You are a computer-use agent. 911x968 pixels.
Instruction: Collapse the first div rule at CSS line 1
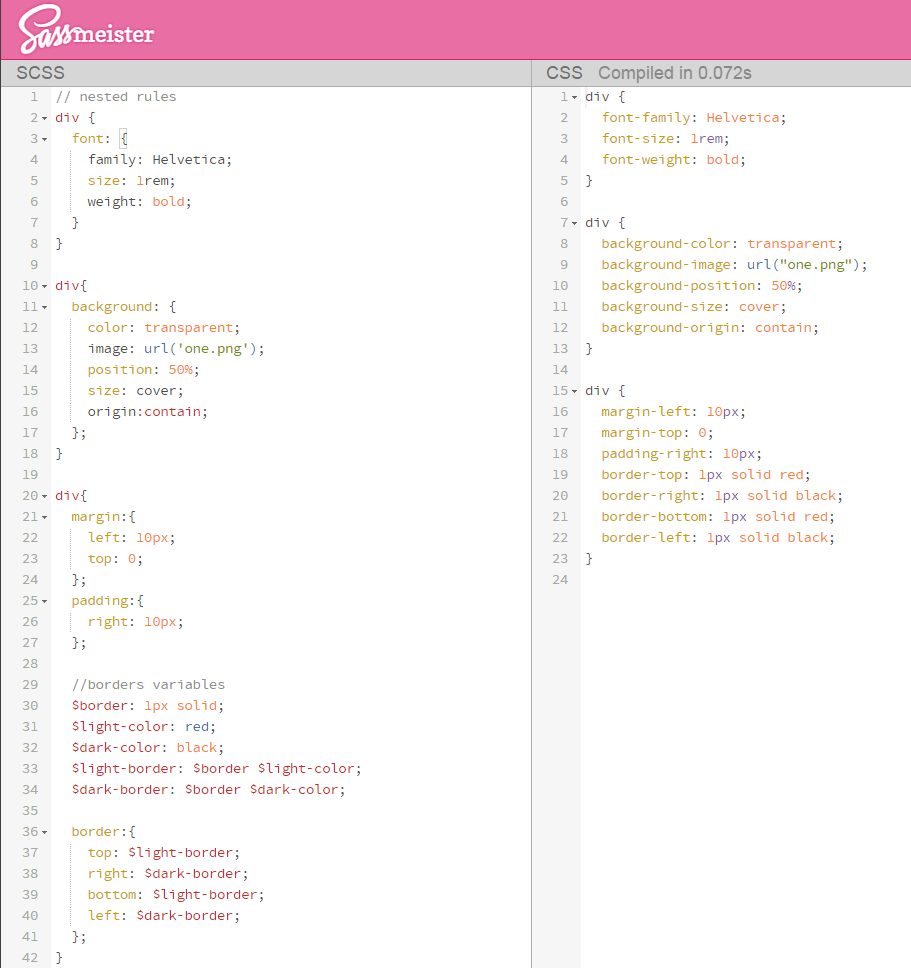pos(575,98)
